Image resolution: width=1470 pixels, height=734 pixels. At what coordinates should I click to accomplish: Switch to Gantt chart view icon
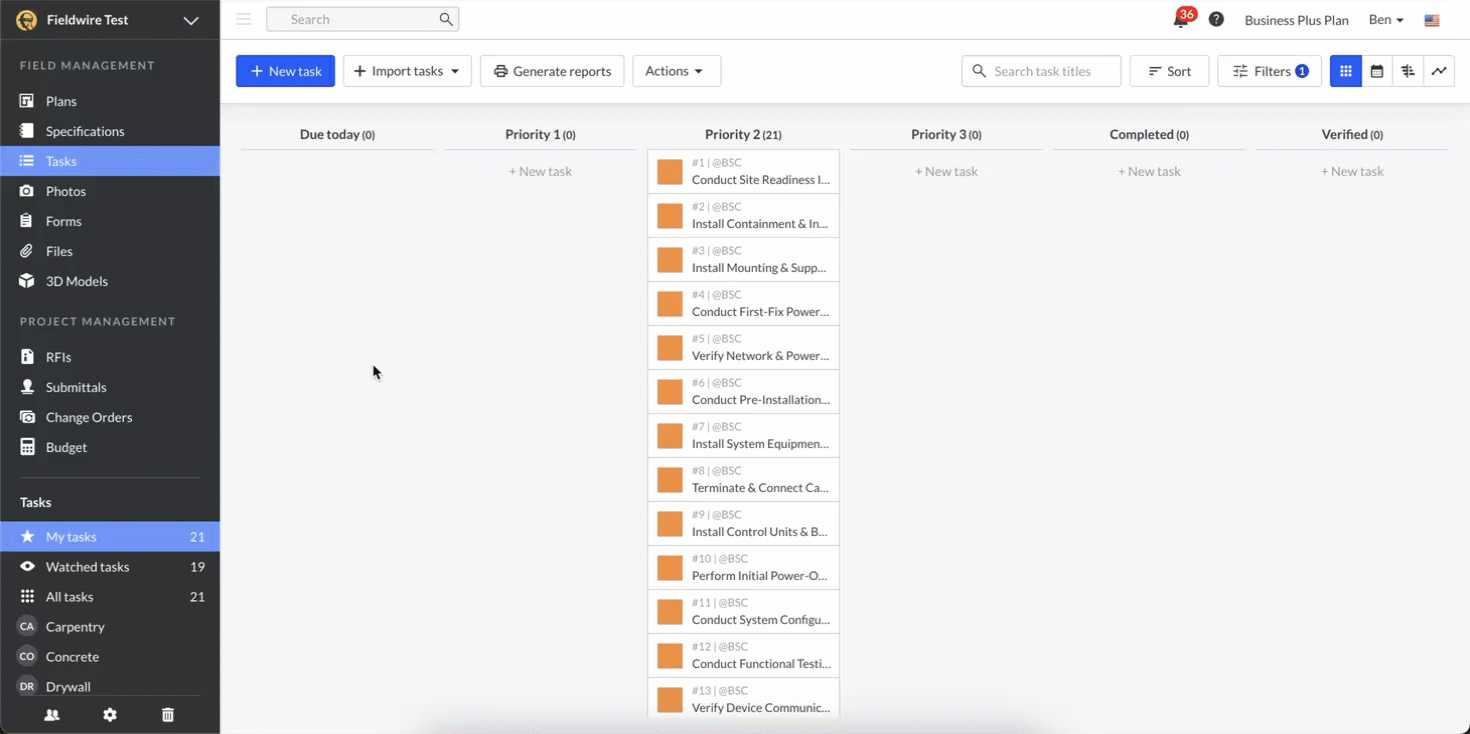click(1408, 71)
